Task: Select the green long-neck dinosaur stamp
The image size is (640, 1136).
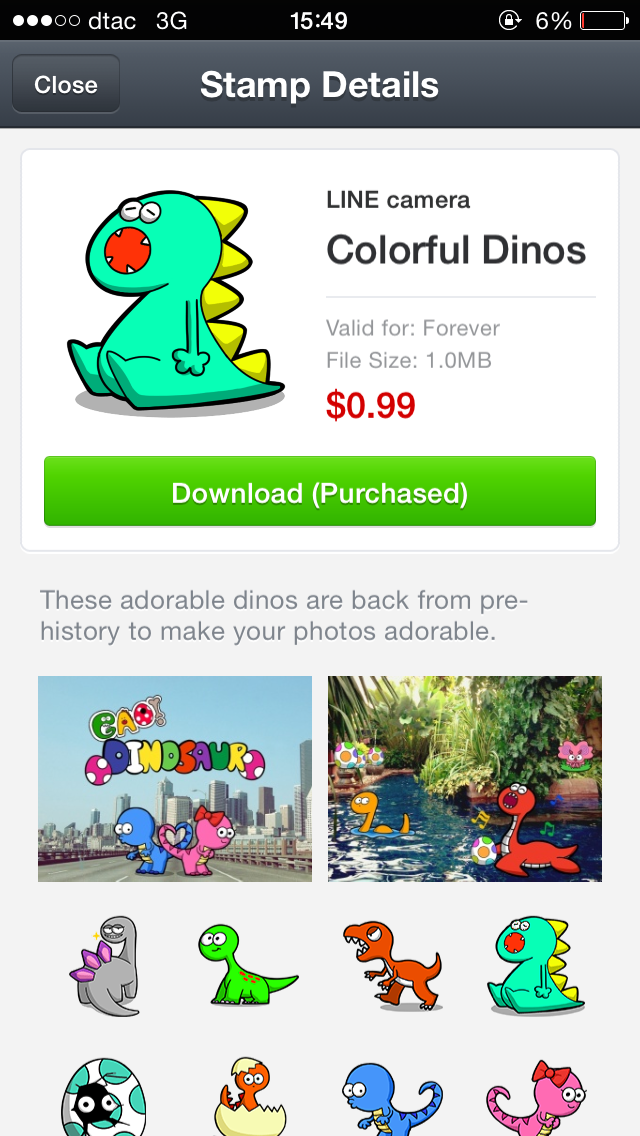Action: 247,964
